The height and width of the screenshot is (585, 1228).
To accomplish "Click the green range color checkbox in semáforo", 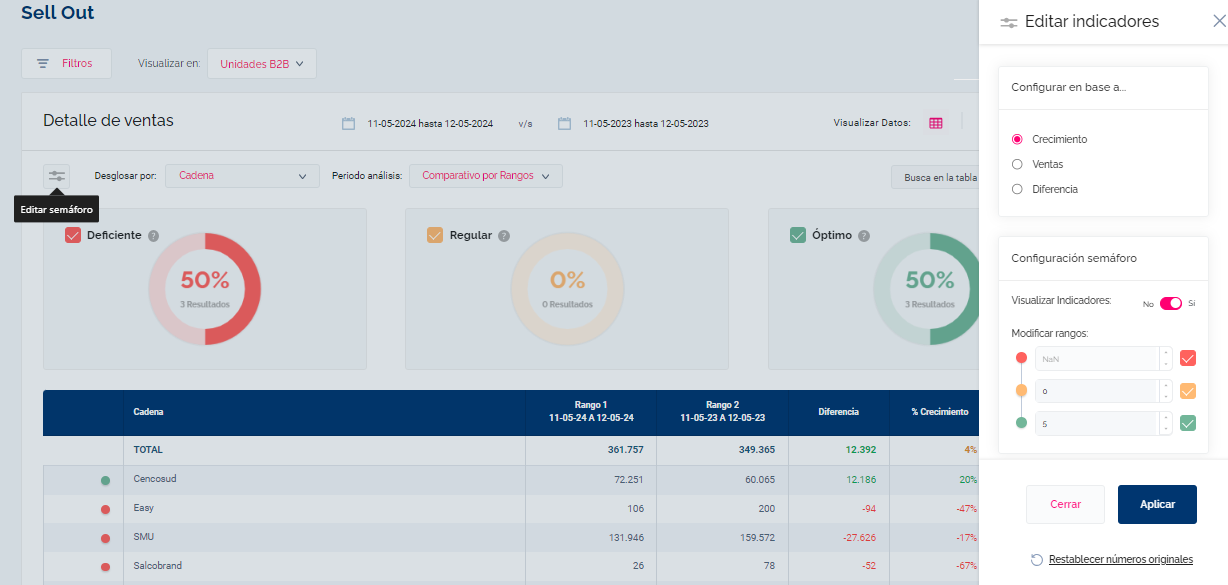I will (x=1188, y=423).
